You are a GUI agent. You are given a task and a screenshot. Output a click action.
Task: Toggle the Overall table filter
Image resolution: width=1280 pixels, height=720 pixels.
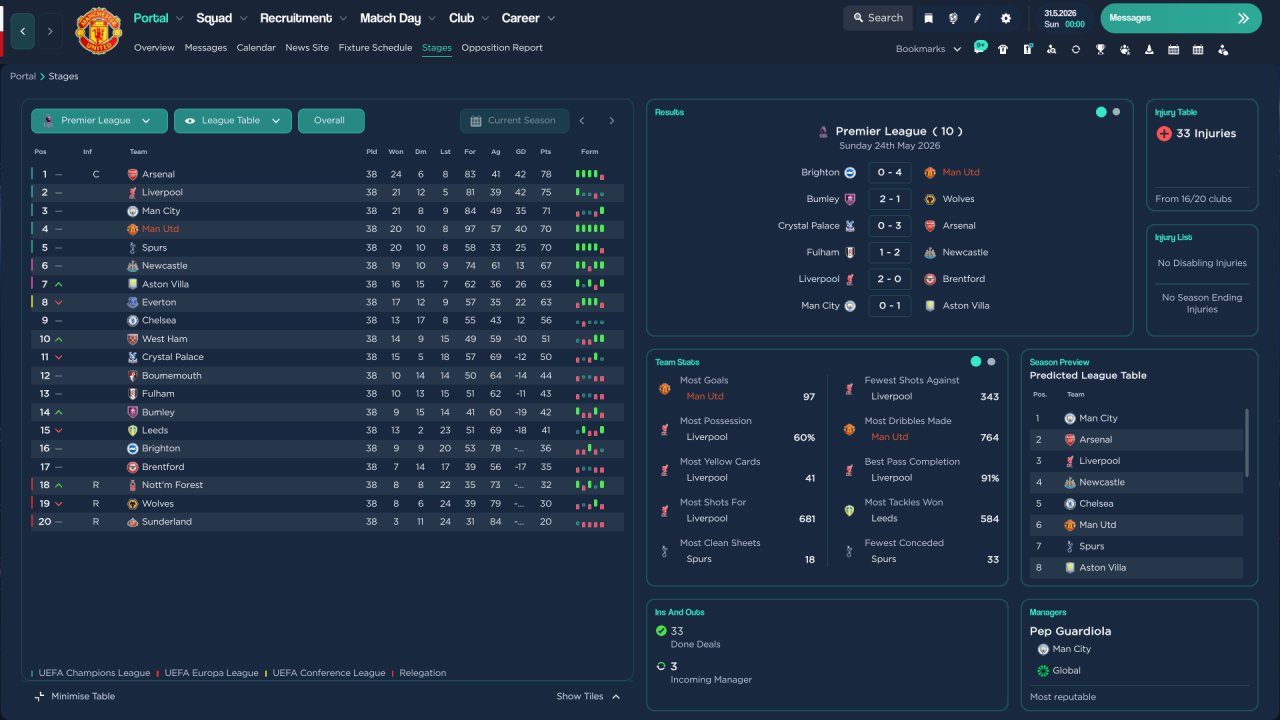331,121
